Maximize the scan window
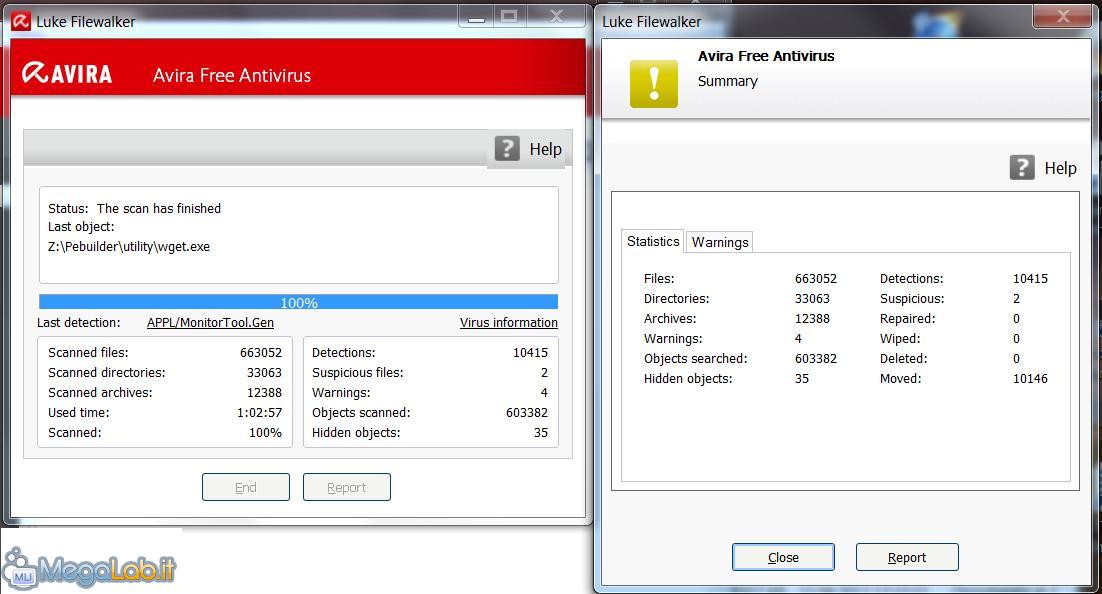This screenshot has height=594, width=1102. 510,16
